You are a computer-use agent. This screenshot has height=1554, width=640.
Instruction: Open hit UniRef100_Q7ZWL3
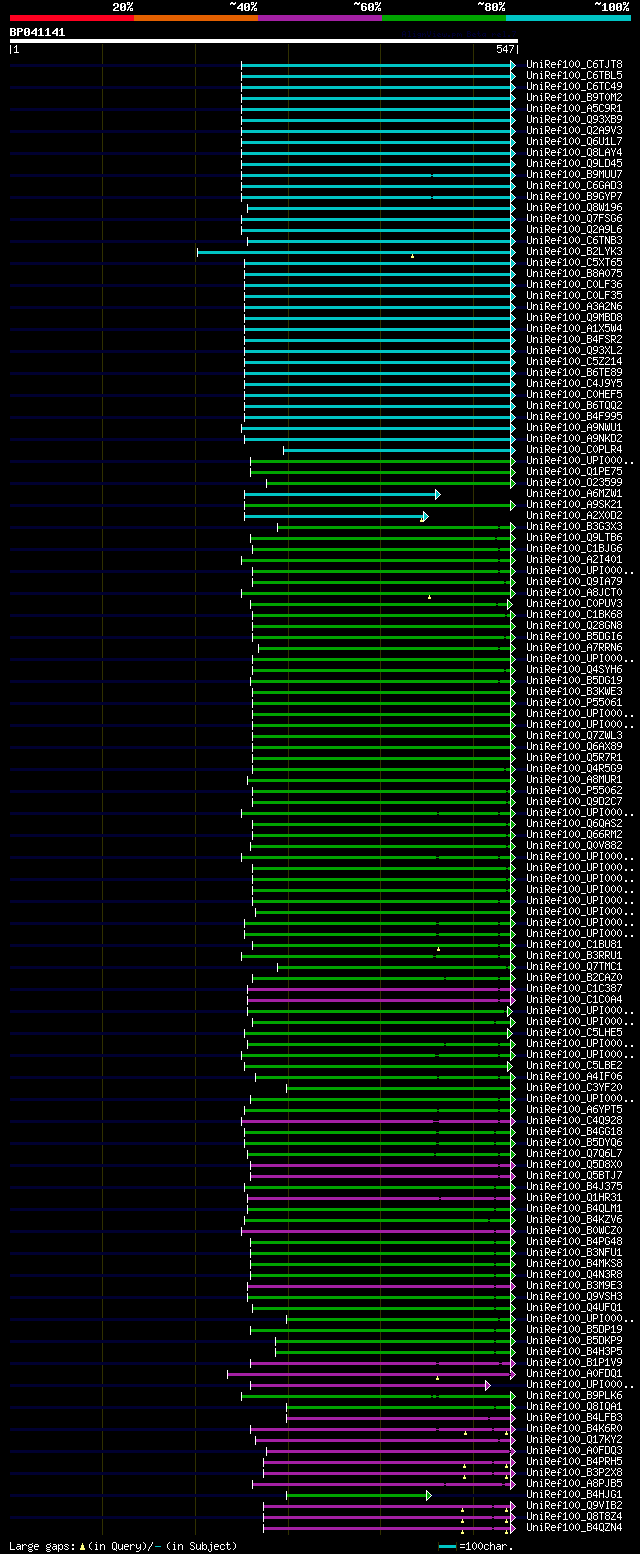point(574,735)
